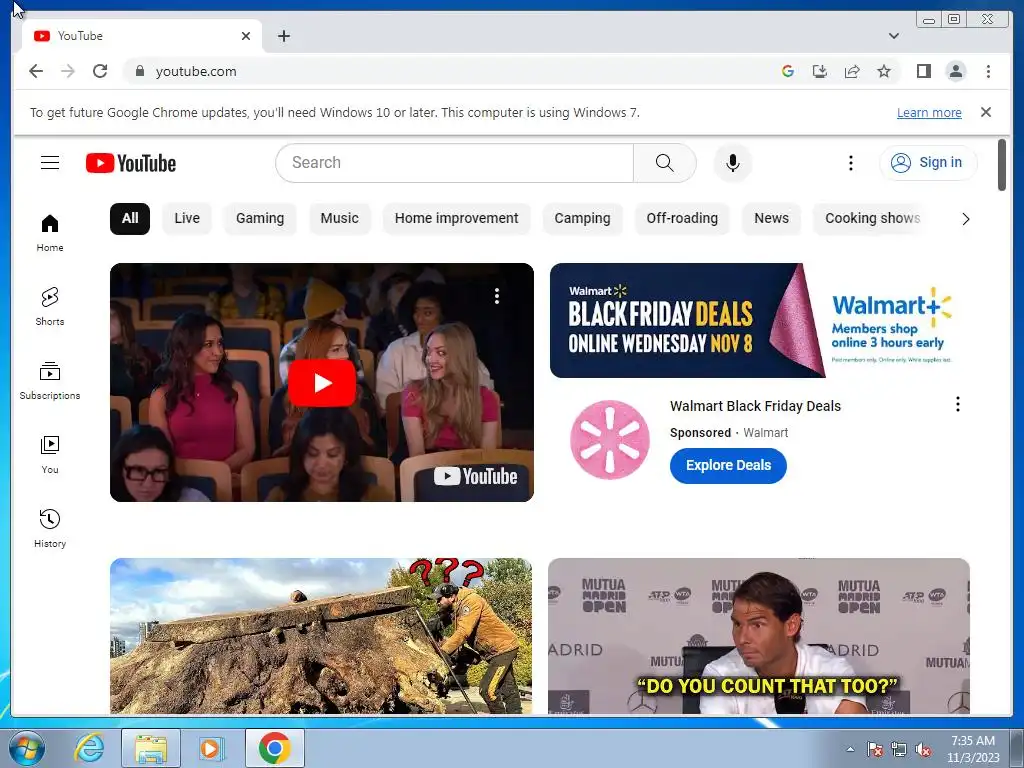Click the browser Back arrow
Screen dimensions: 1024x768
36,71
